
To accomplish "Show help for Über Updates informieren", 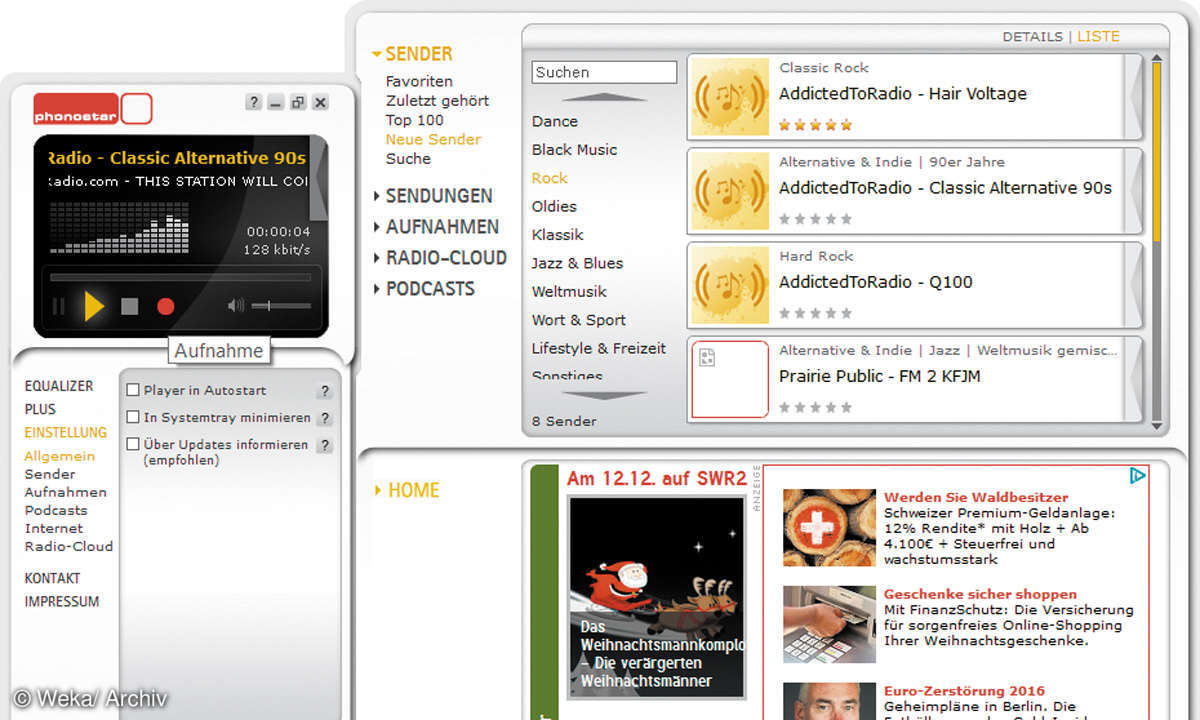I will pyautogui.click(x=324, y=446).
